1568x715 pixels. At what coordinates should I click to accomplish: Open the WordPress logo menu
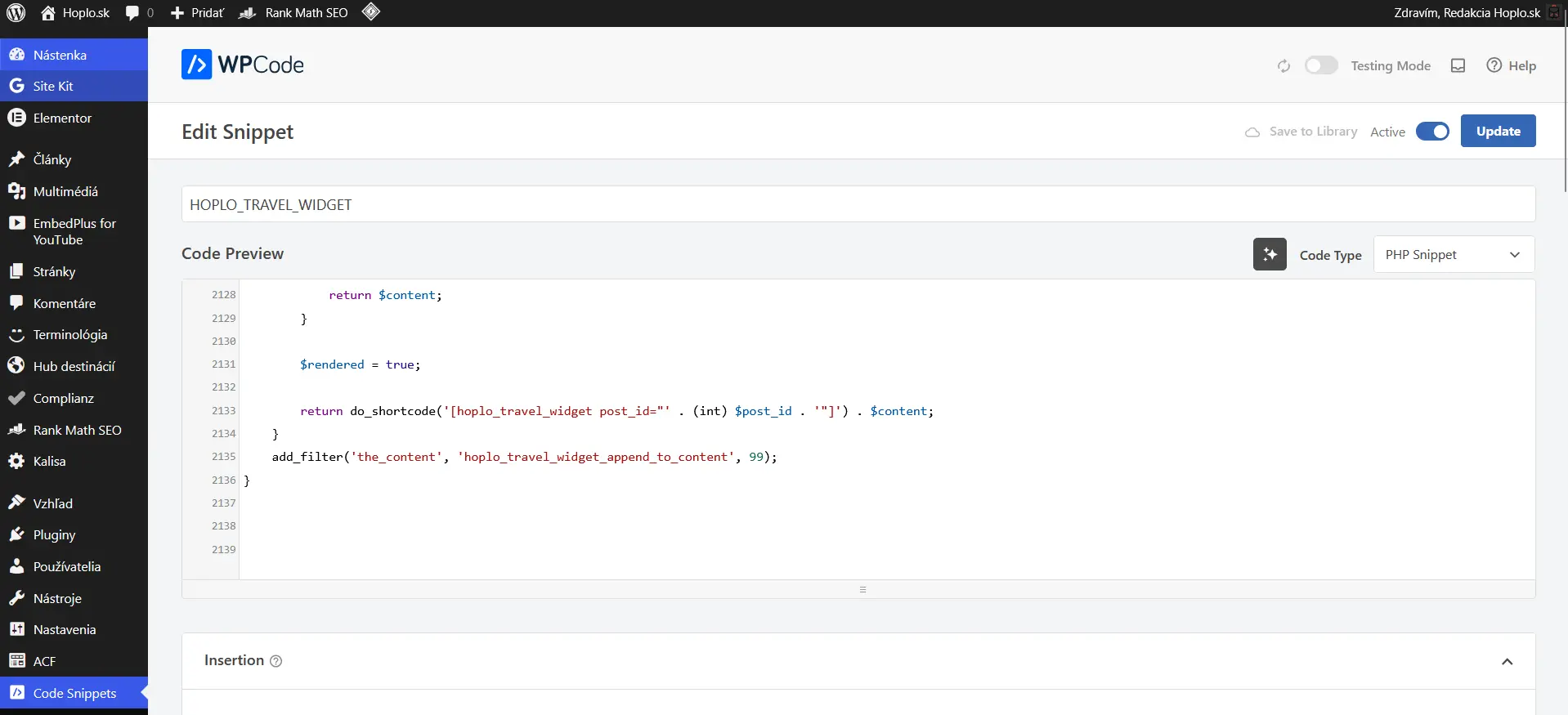[x=16, y=13]
